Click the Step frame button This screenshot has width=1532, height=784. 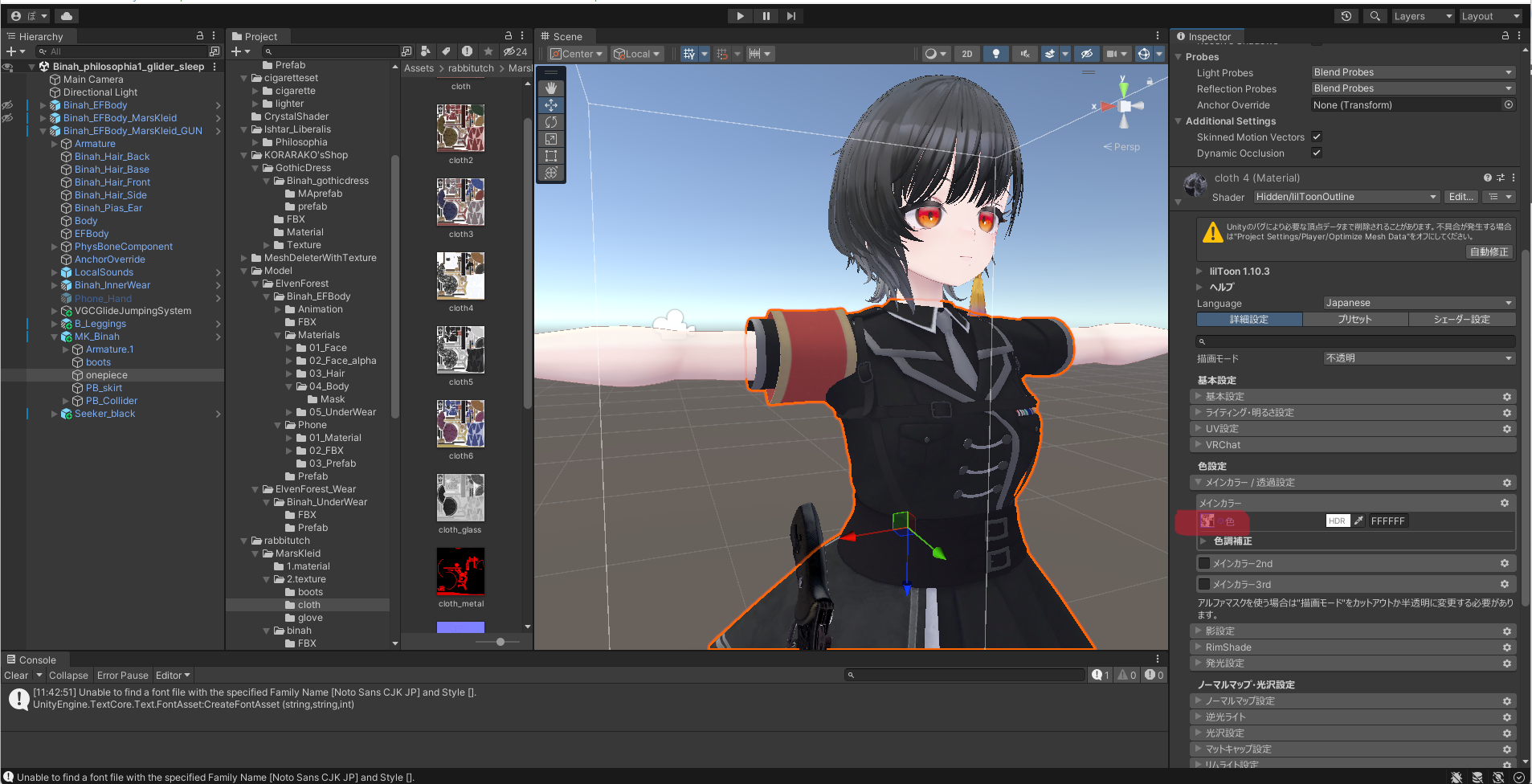(x=791, y=15)
